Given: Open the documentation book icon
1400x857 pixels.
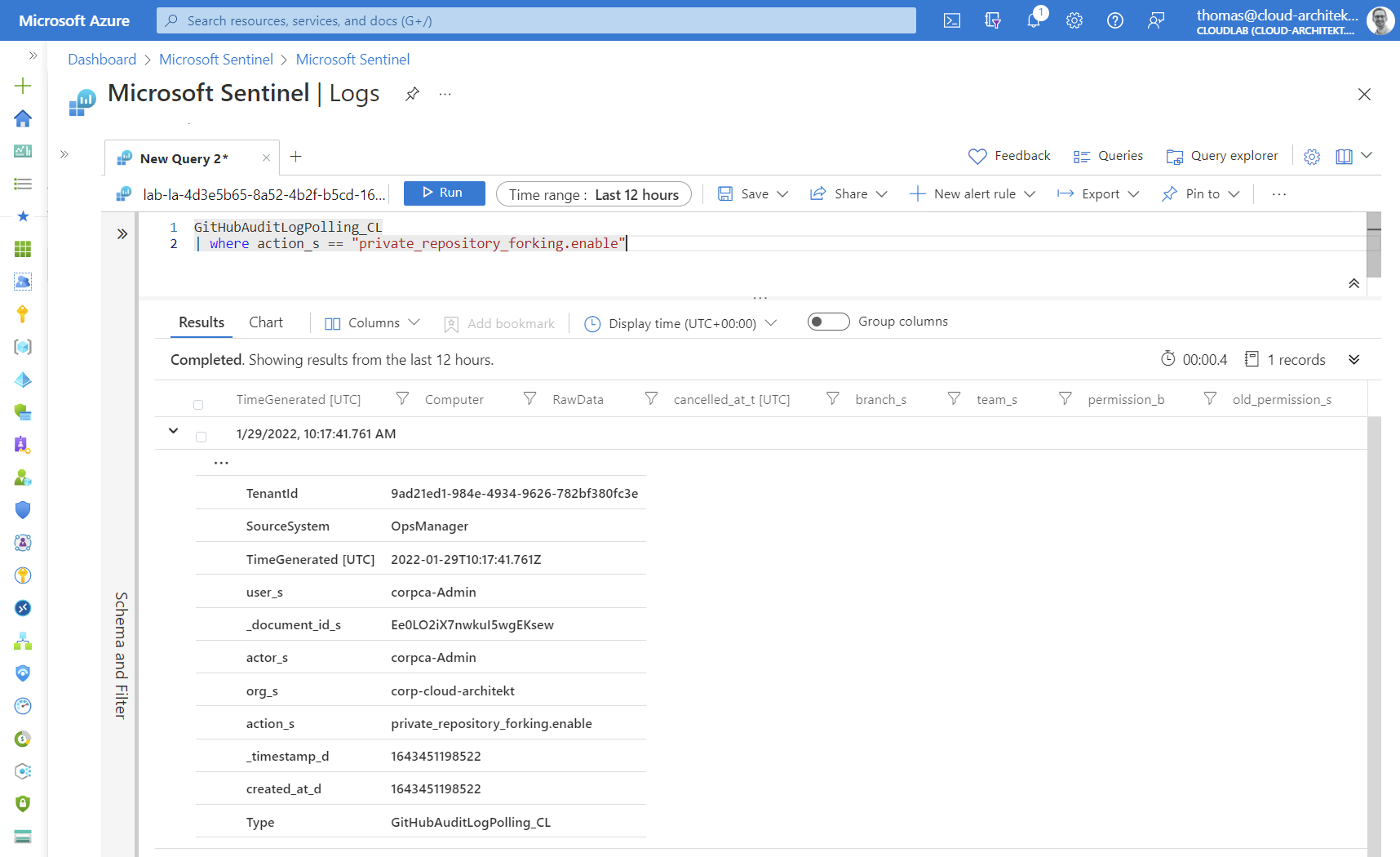Looking at the screenshot, I should 1344,157.
